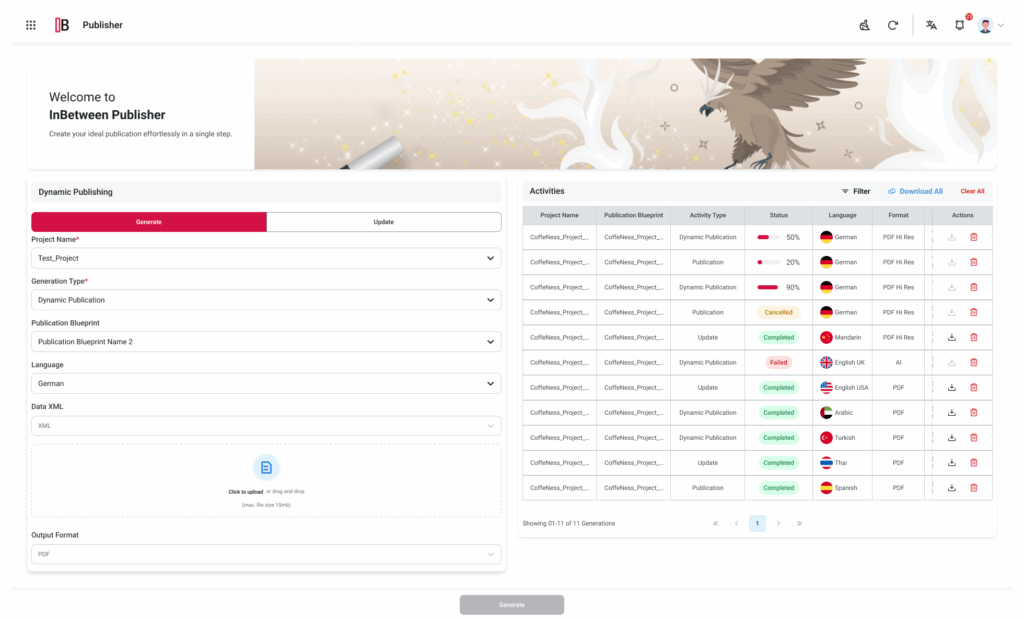Click the Download All link
Screen dimensions: 1024x619
(917, 191)
